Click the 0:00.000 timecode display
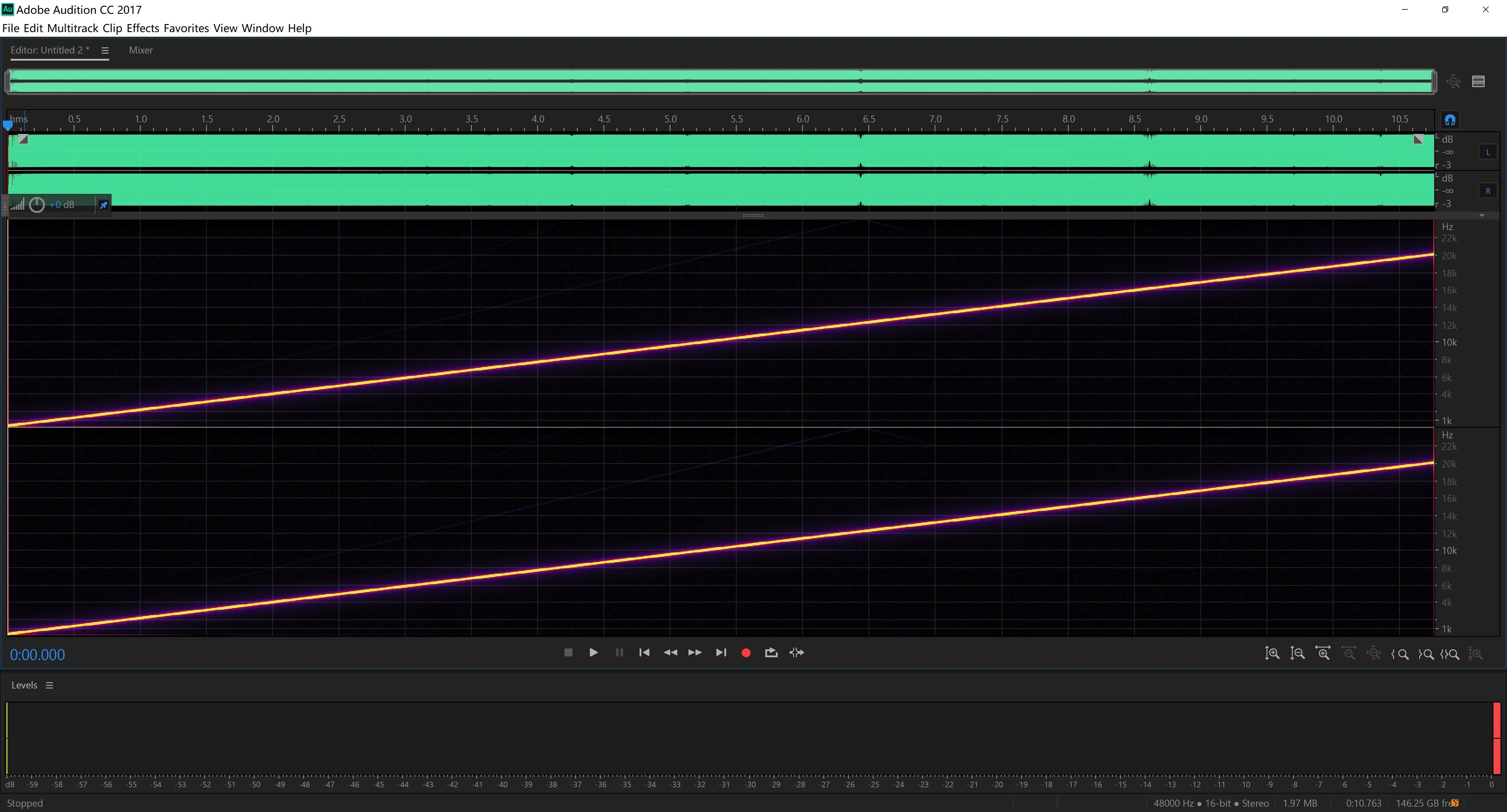 click(37, 655)
